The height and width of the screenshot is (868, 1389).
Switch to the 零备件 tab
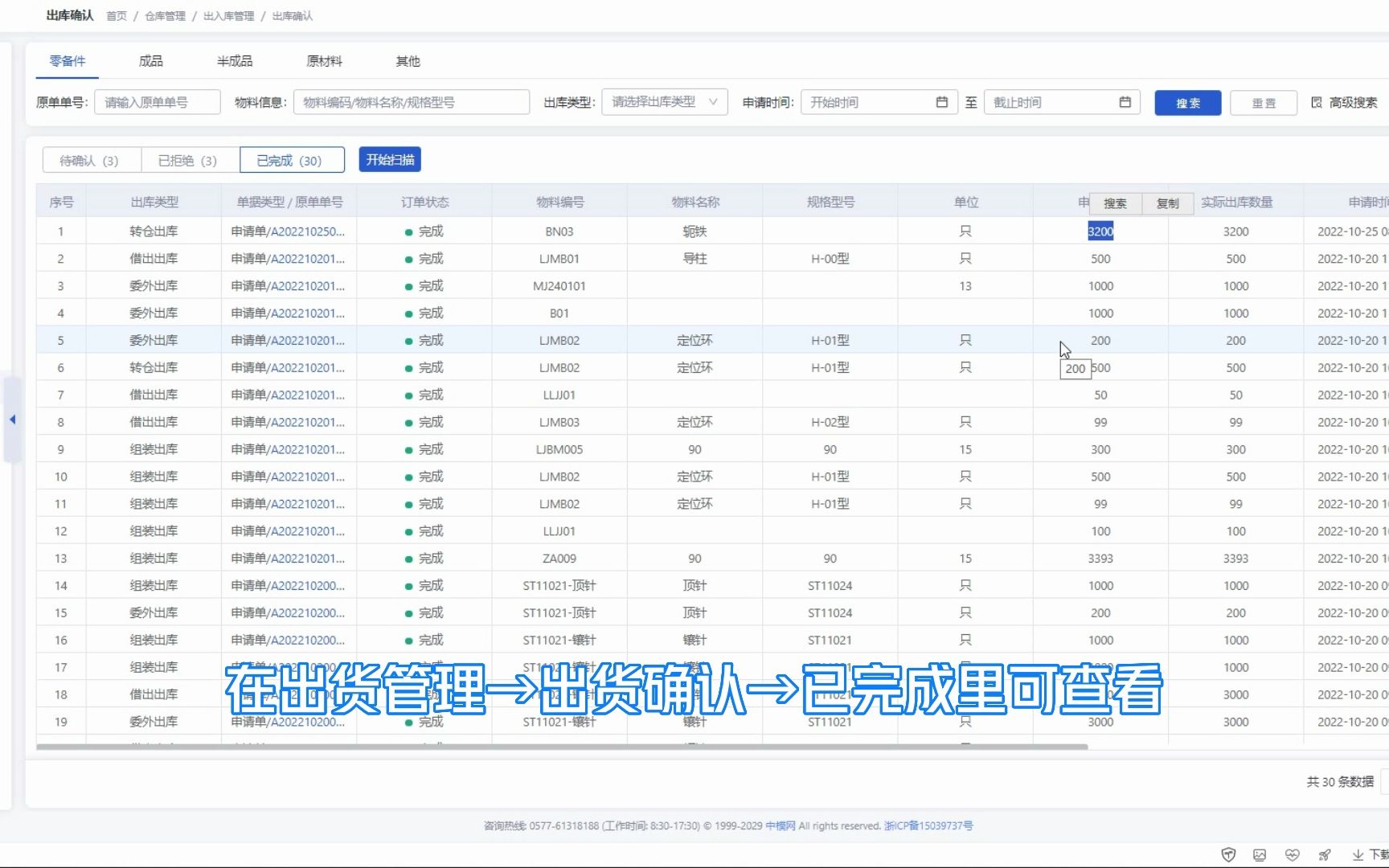68,61
